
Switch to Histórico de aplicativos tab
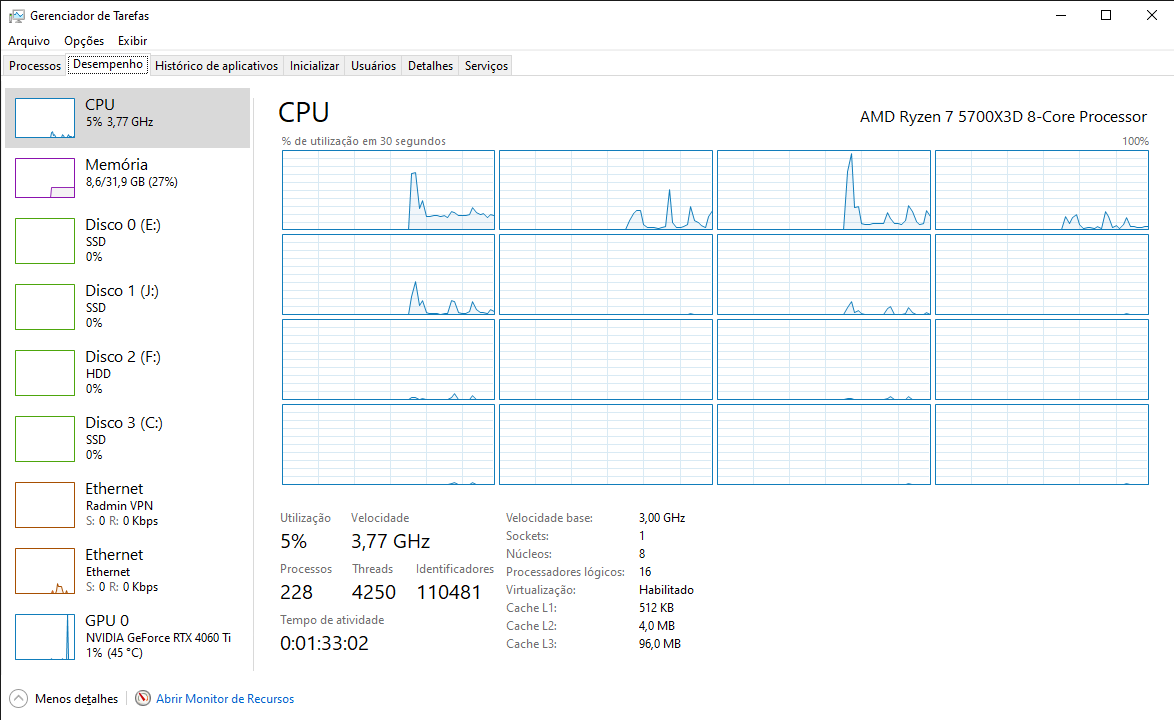[x=216, y=66]
